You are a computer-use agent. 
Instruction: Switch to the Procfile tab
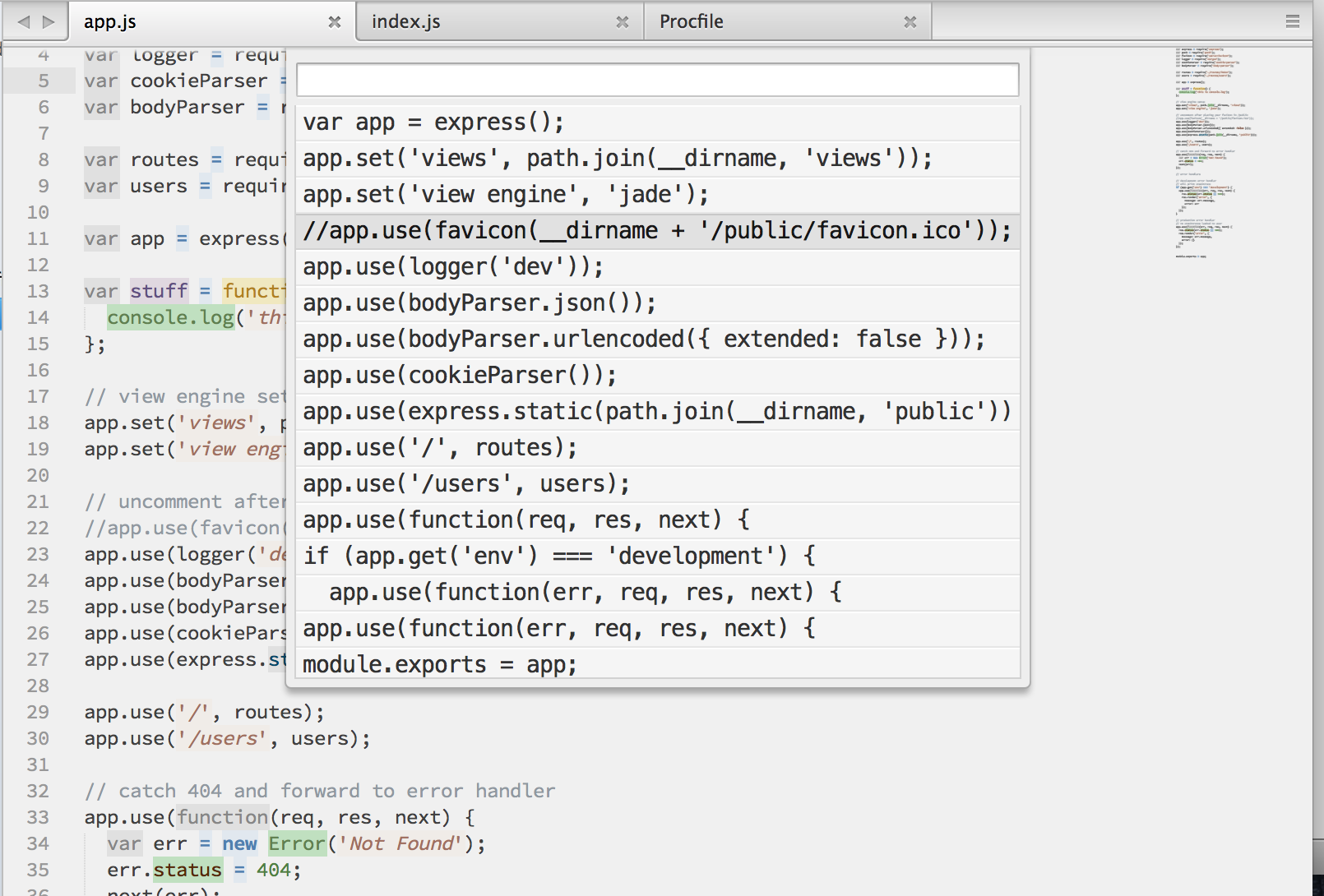(788, 21)
